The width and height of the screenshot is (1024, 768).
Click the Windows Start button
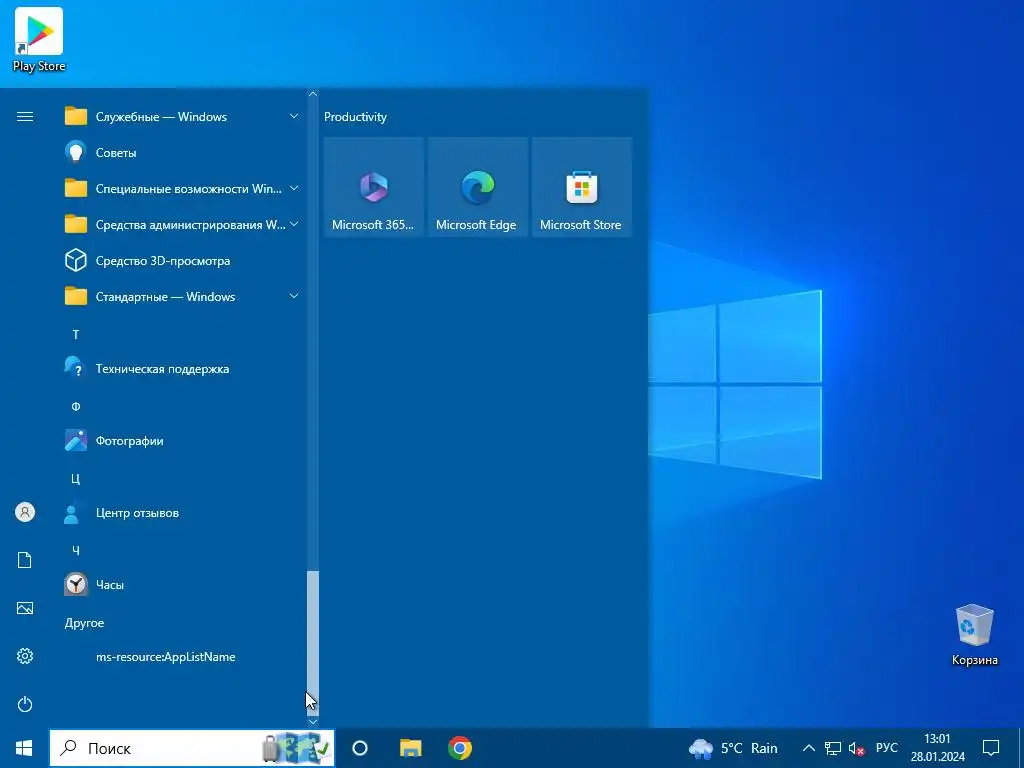[24, 748]
